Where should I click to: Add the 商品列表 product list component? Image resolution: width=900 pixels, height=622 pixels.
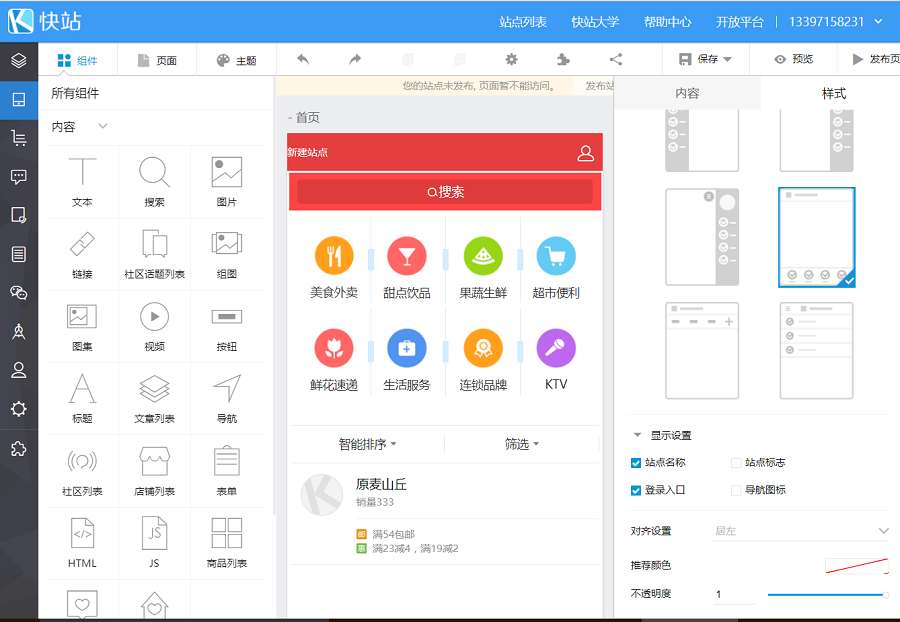[227, 543]
